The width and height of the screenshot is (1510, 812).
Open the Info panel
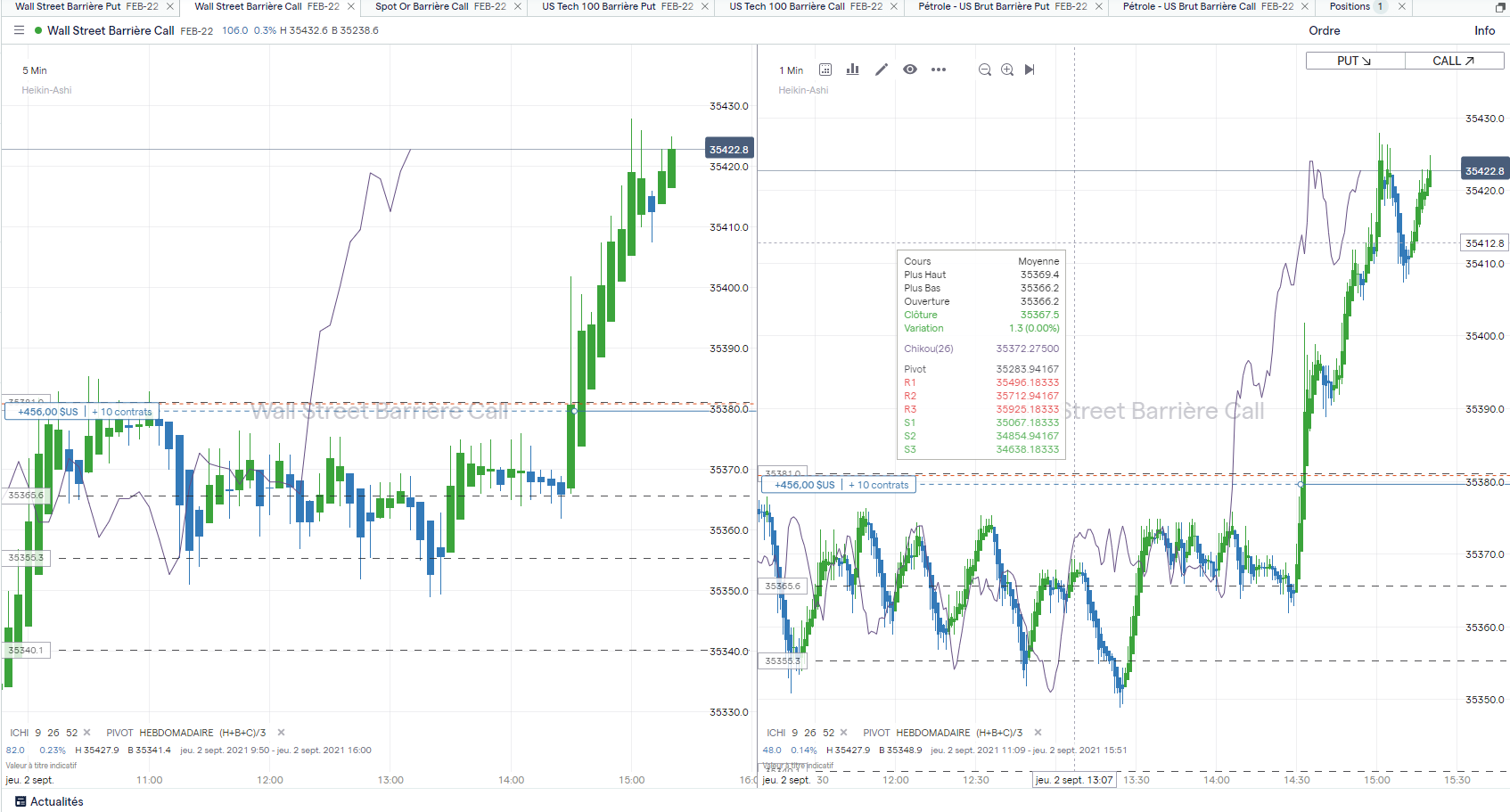click(1484, 30)
